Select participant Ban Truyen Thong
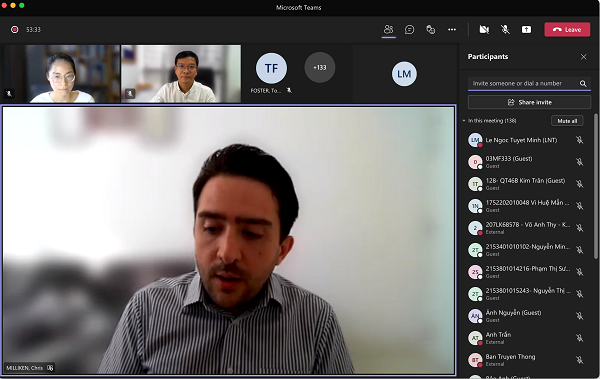The height and width of the screenshot is (379, 600). coord(526,360)
